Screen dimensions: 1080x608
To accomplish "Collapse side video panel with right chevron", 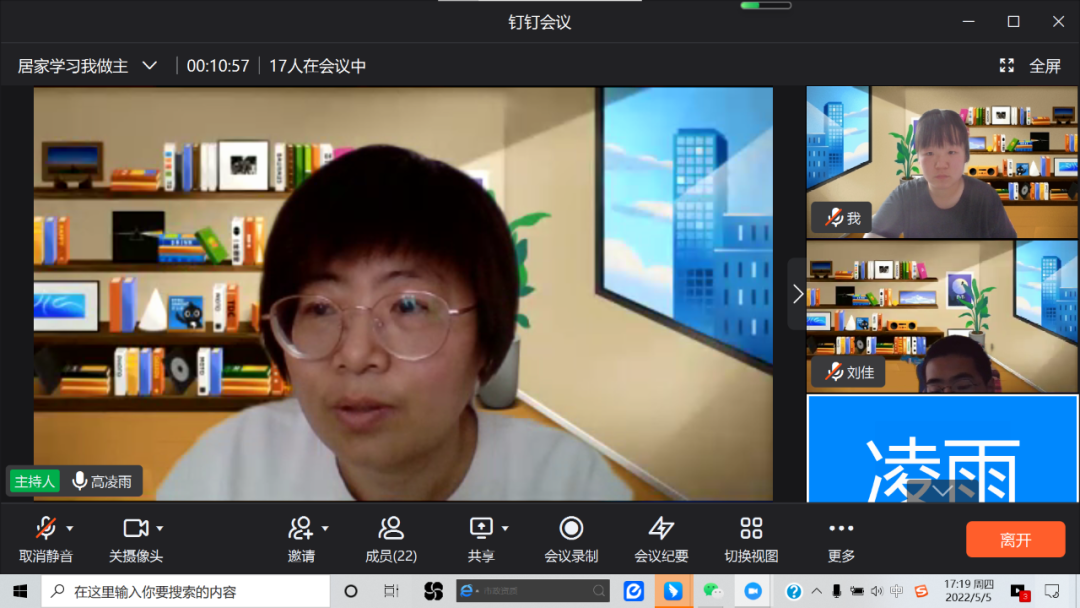I will click(x=798, y=294).
